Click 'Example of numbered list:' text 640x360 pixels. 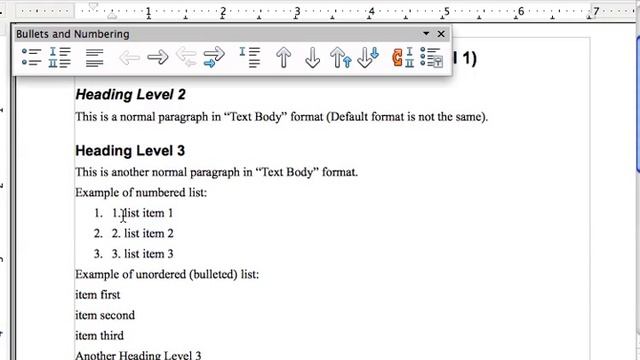(x=141, y=192)
